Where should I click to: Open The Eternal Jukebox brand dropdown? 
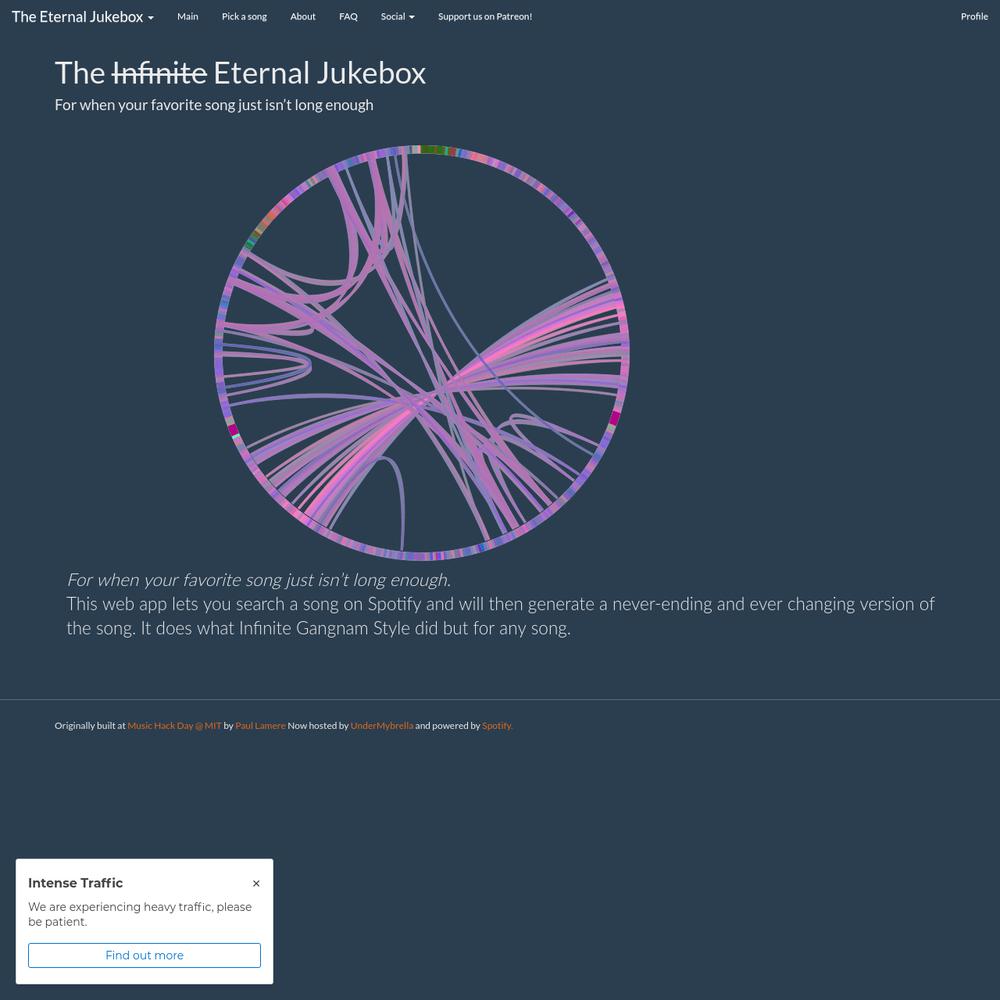83,17
